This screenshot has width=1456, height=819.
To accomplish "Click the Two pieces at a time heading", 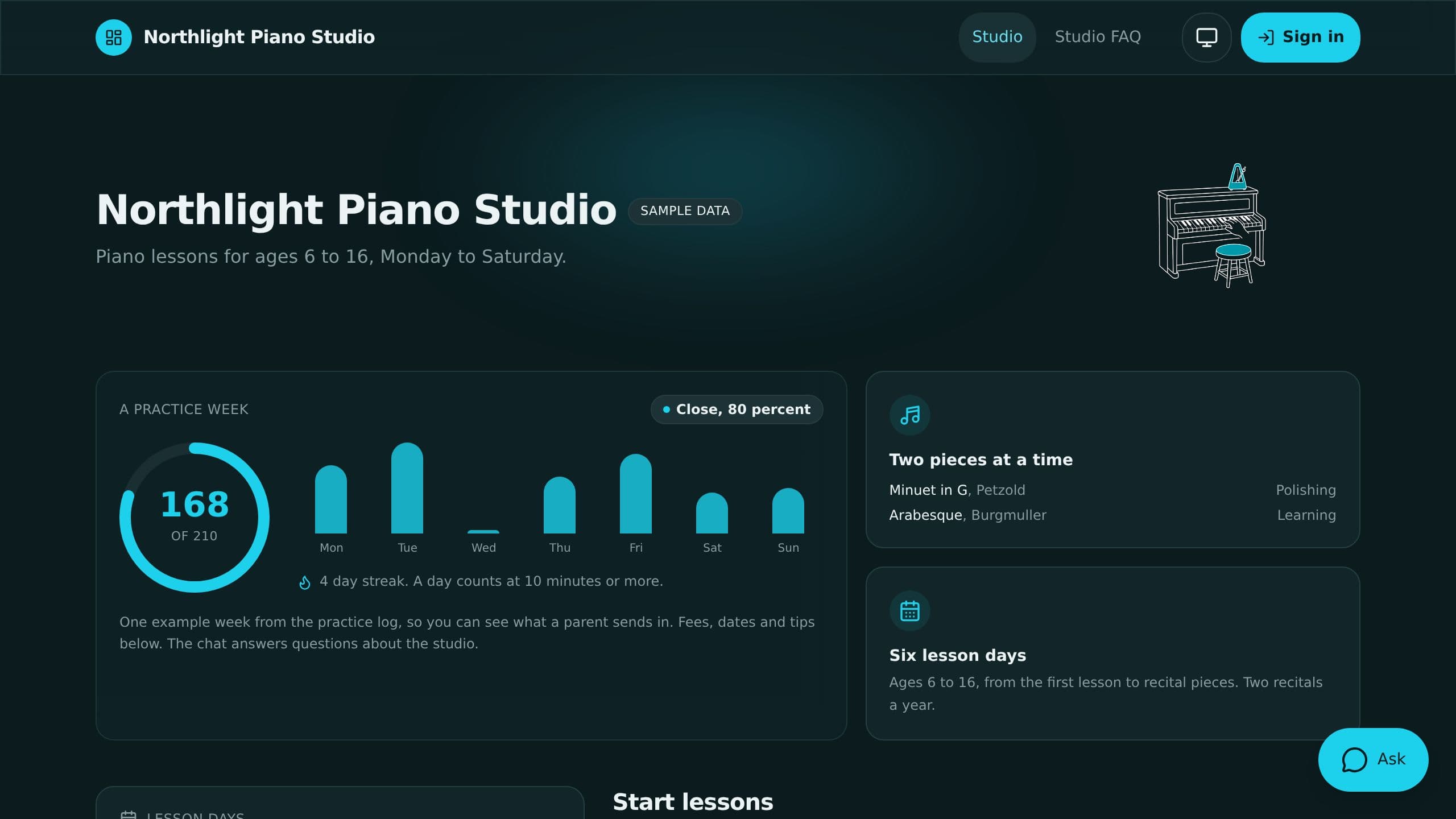I will [981, 460].
